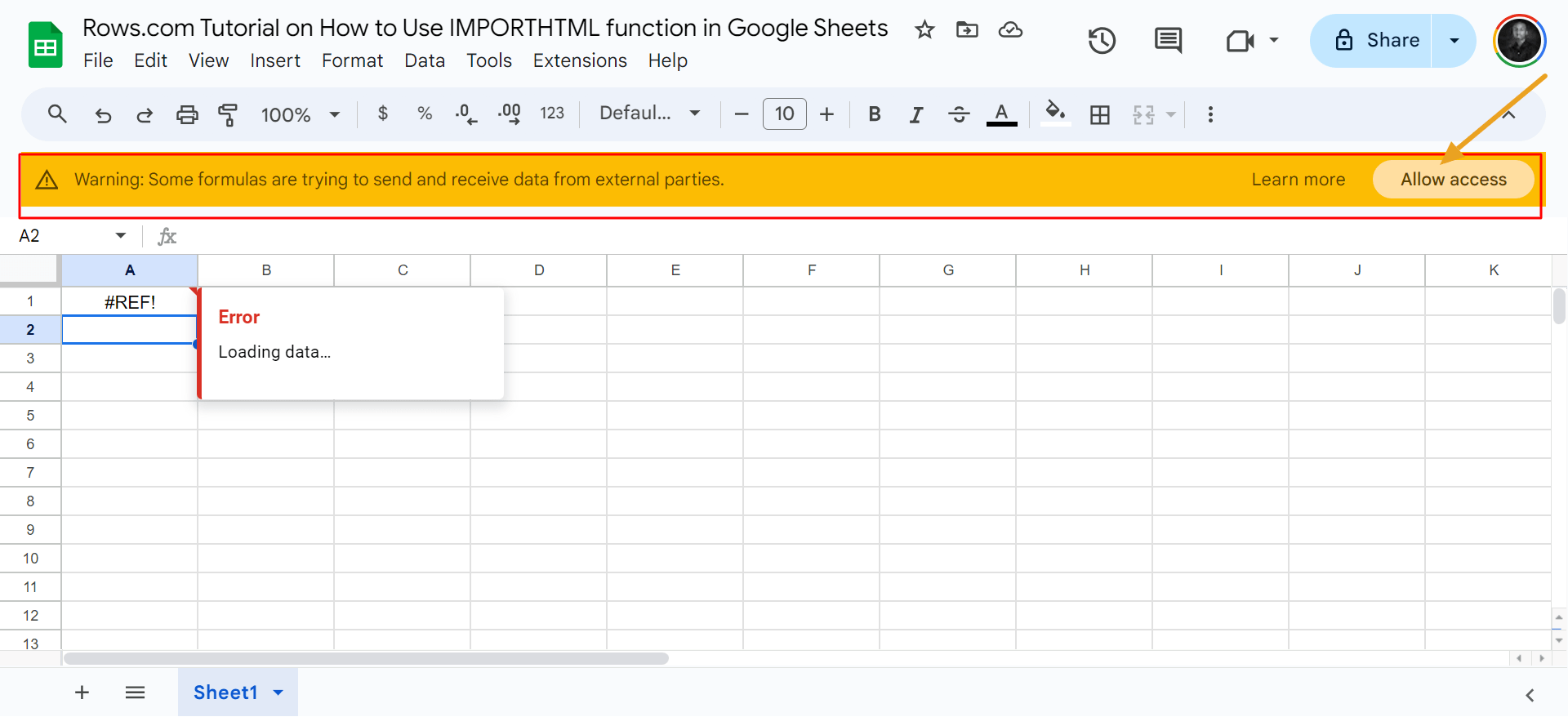Open the Edit menu
Screen dimensions: 1568x717
coord(150,61)
